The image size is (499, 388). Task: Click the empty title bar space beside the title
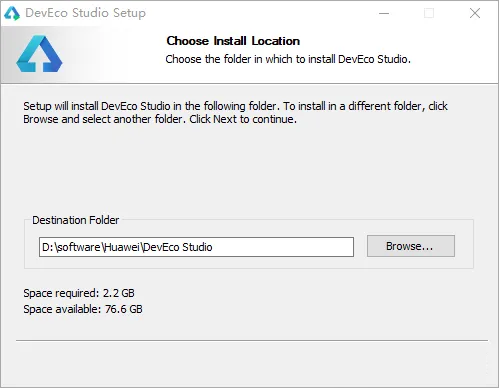pyautogui.click(x=260, y=13)
